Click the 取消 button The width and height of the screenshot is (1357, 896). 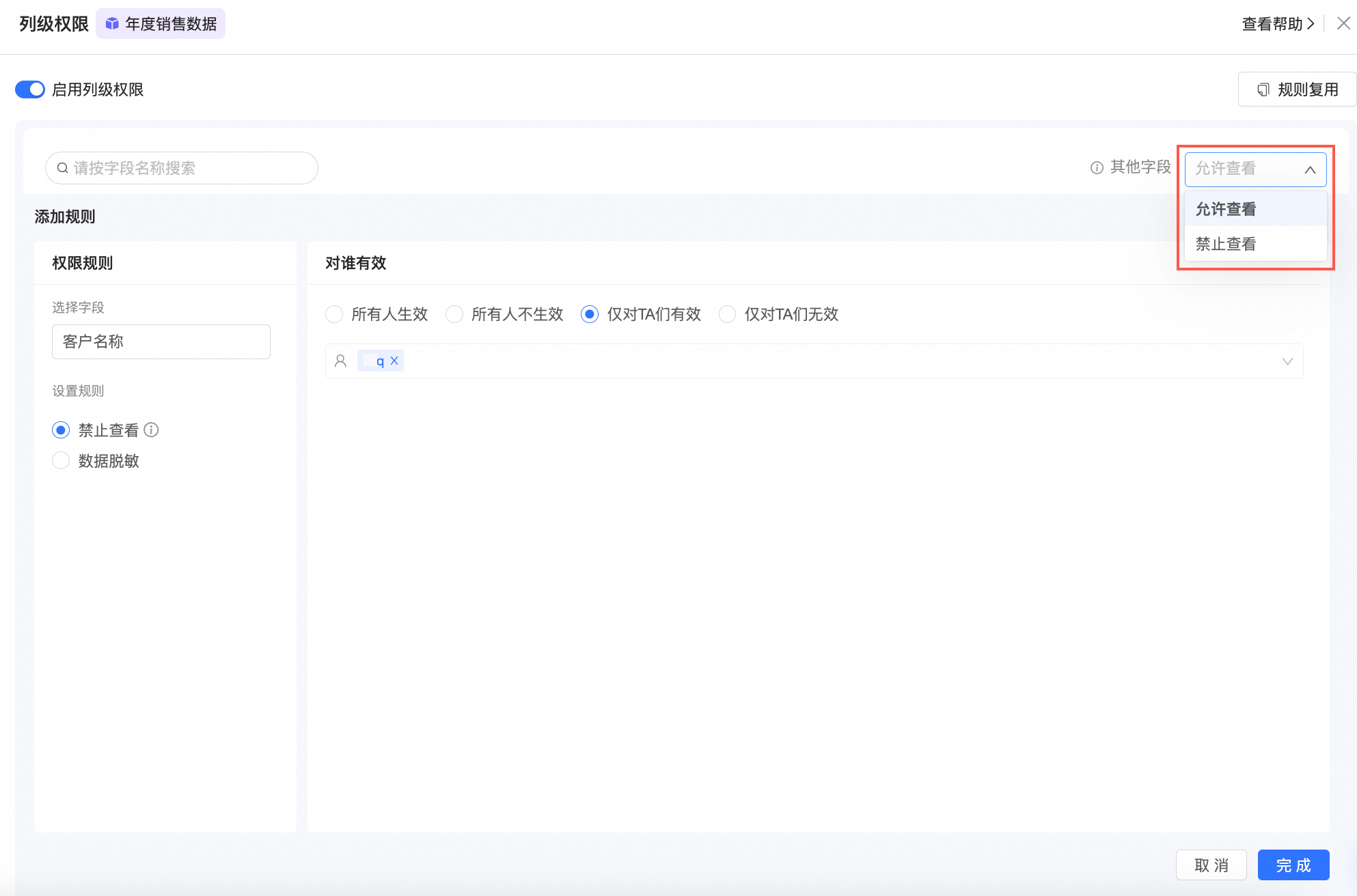click(1211, 865)
